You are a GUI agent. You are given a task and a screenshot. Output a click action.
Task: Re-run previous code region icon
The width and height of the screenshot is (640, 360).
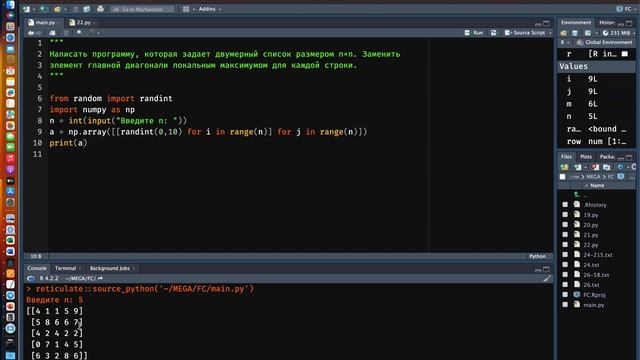pyautogui.click(x=493, y=33)
